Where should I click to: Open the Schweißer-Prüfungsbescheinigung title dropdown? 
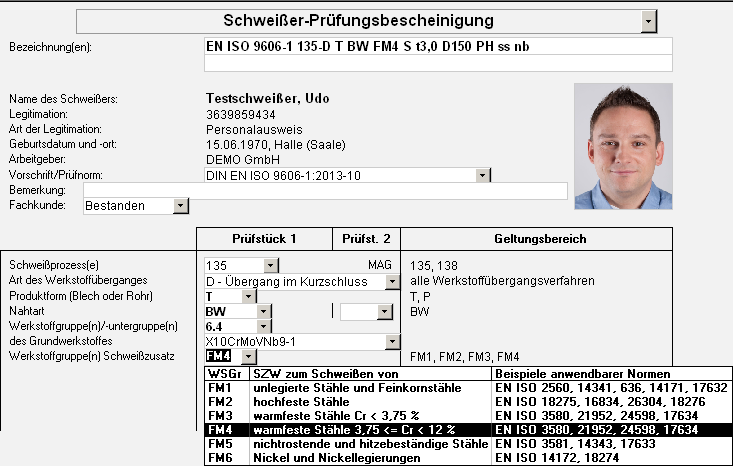[x=649, y=20]
